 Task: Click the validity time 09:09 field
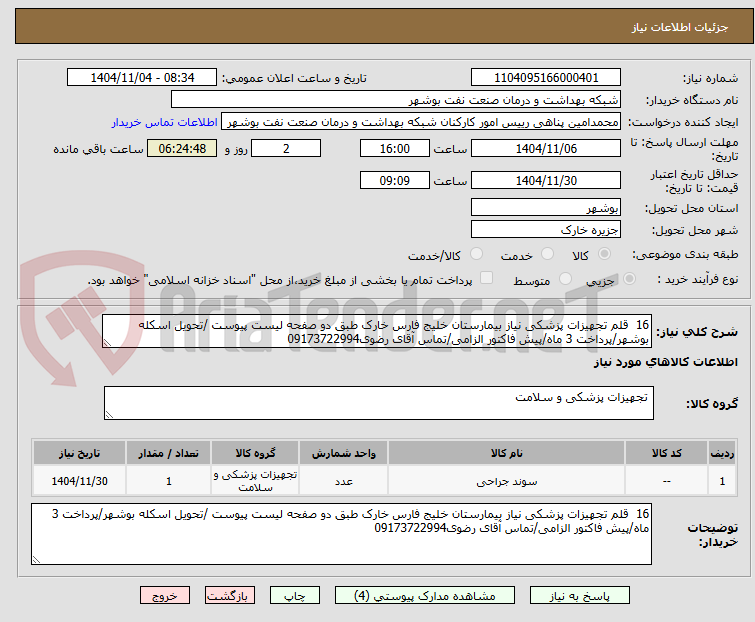coord(394,180)
